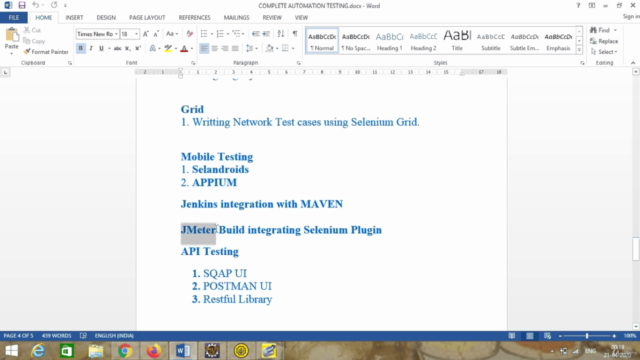Sort the selected text
The height and width of the screenshot is (360, 640).
click(x=281, y=34)
